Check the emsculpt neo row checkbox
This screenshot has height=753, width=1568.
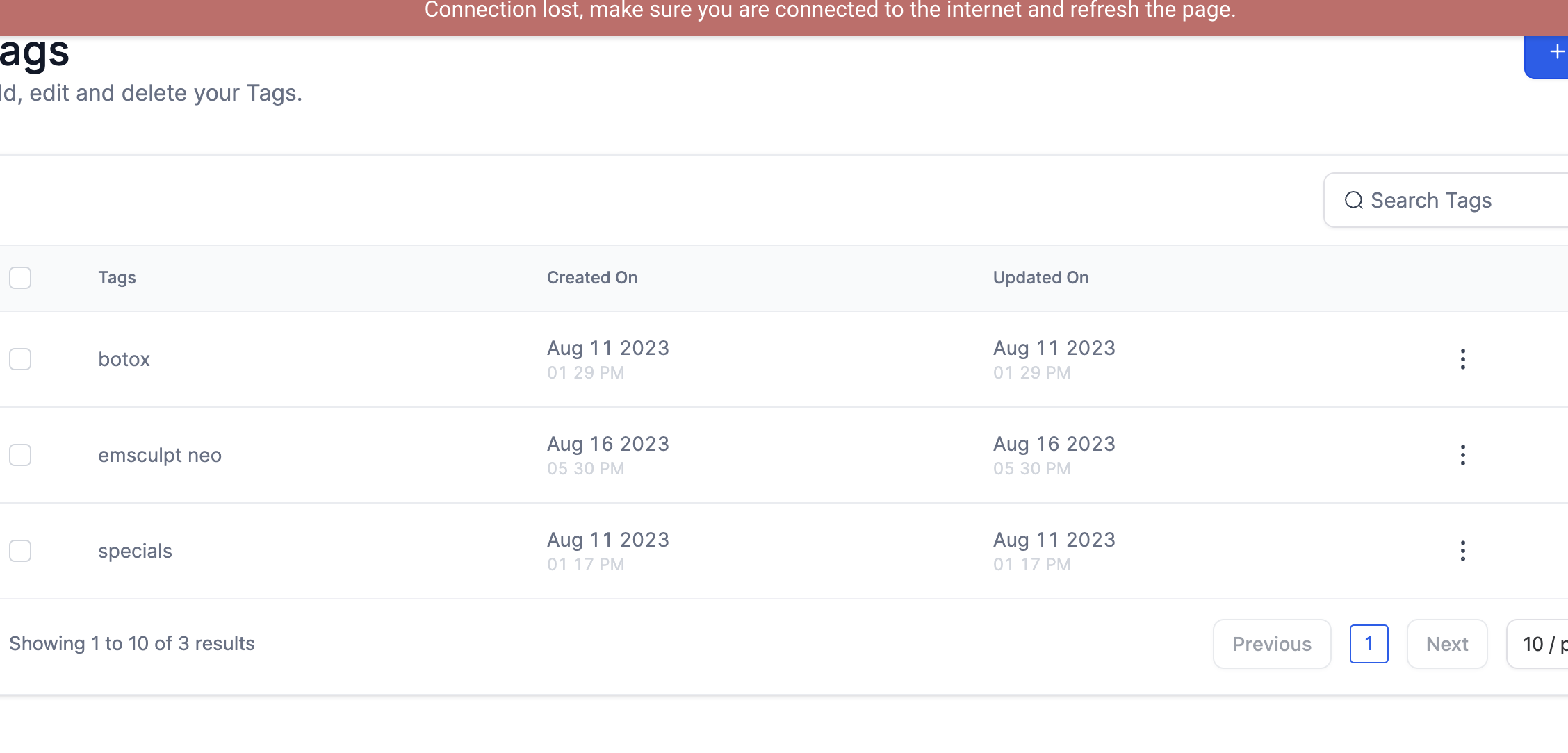tap(20, 455)
